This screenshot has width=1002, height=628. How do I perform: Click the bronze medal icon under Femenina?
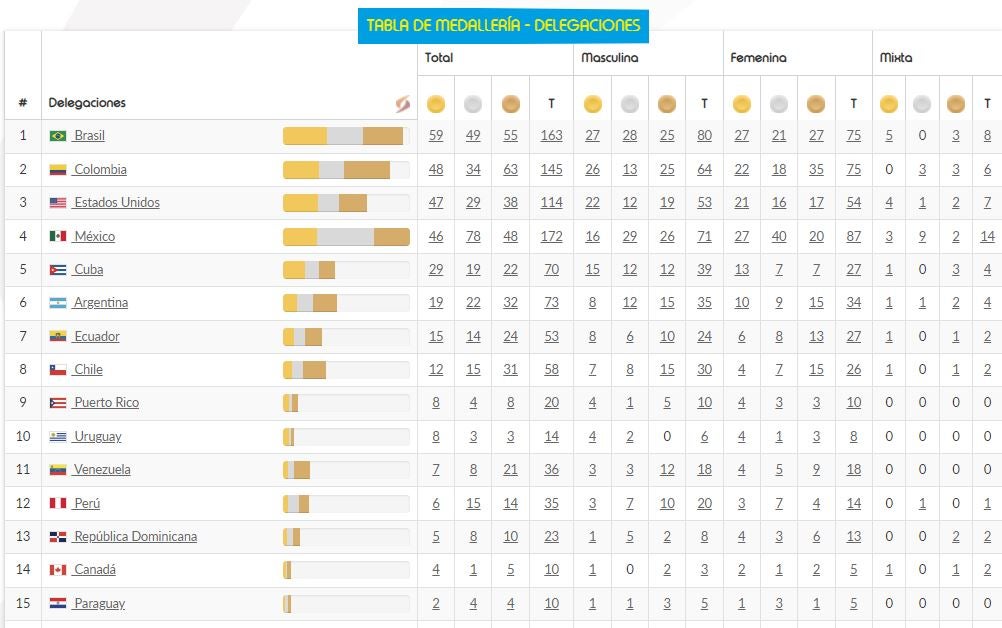click(x=816, y=104)
